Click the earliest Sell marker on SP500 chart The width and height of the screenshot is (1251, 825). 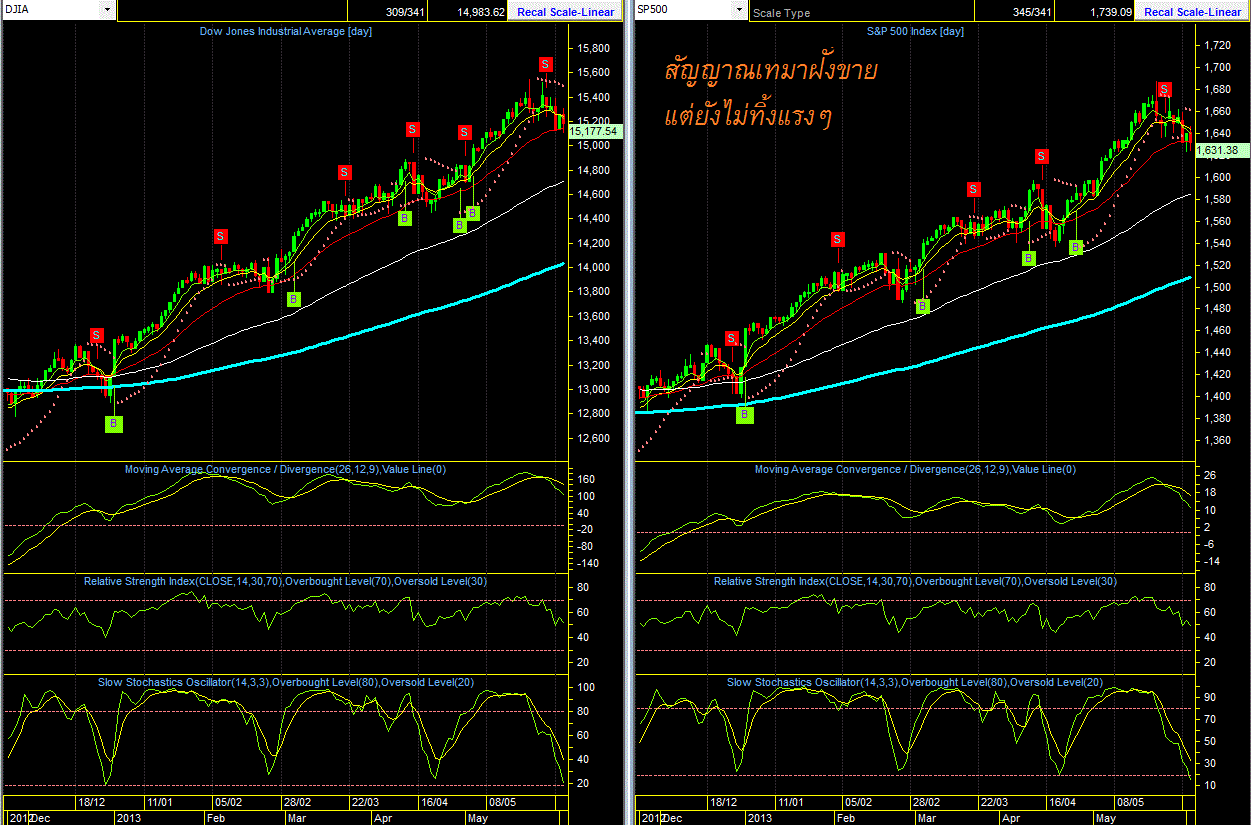point(731,338)
